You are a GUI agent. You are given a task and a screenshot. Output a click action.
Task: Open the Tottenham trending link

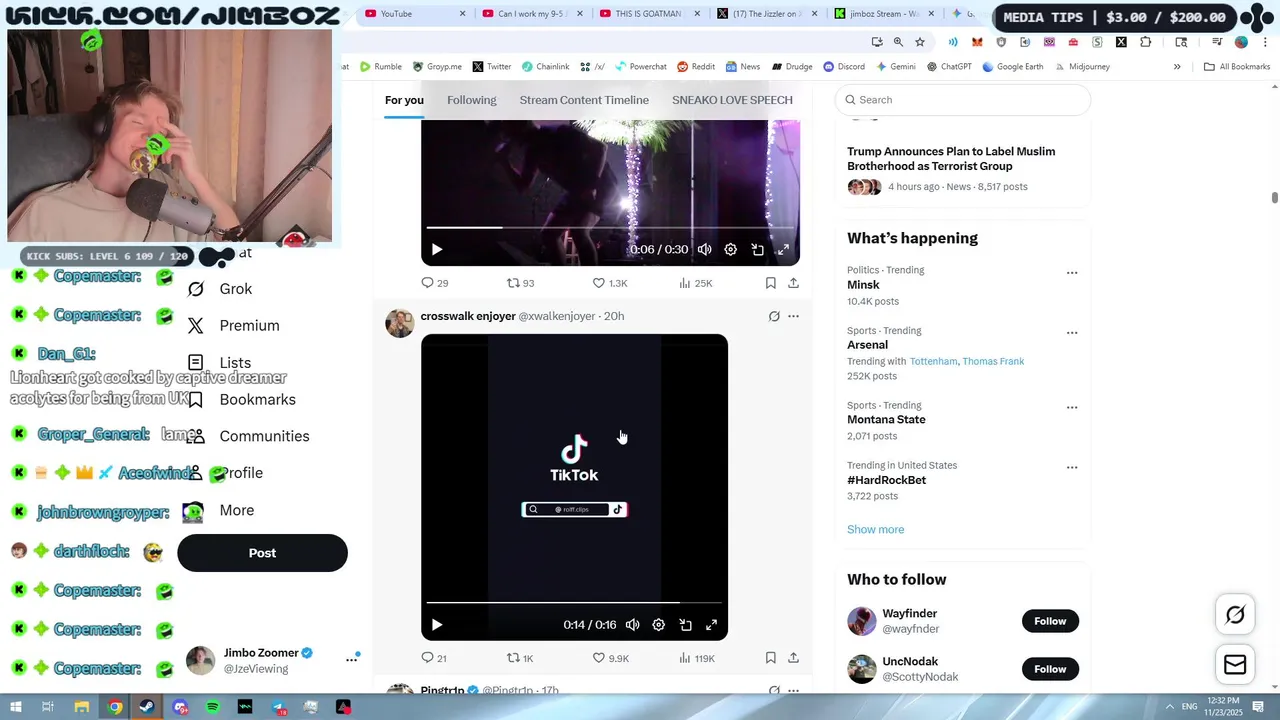(x=933, y=361)
